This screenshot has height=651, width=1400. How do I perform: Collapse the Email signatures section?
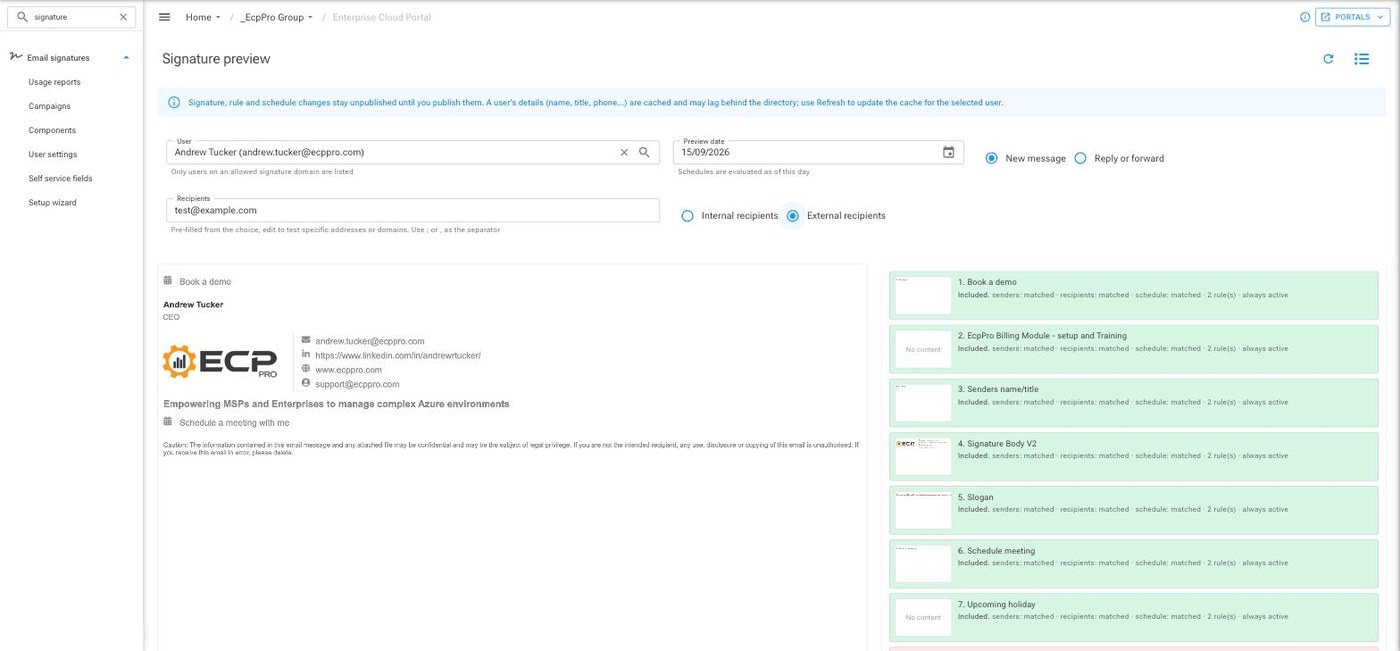coord(126,58)
